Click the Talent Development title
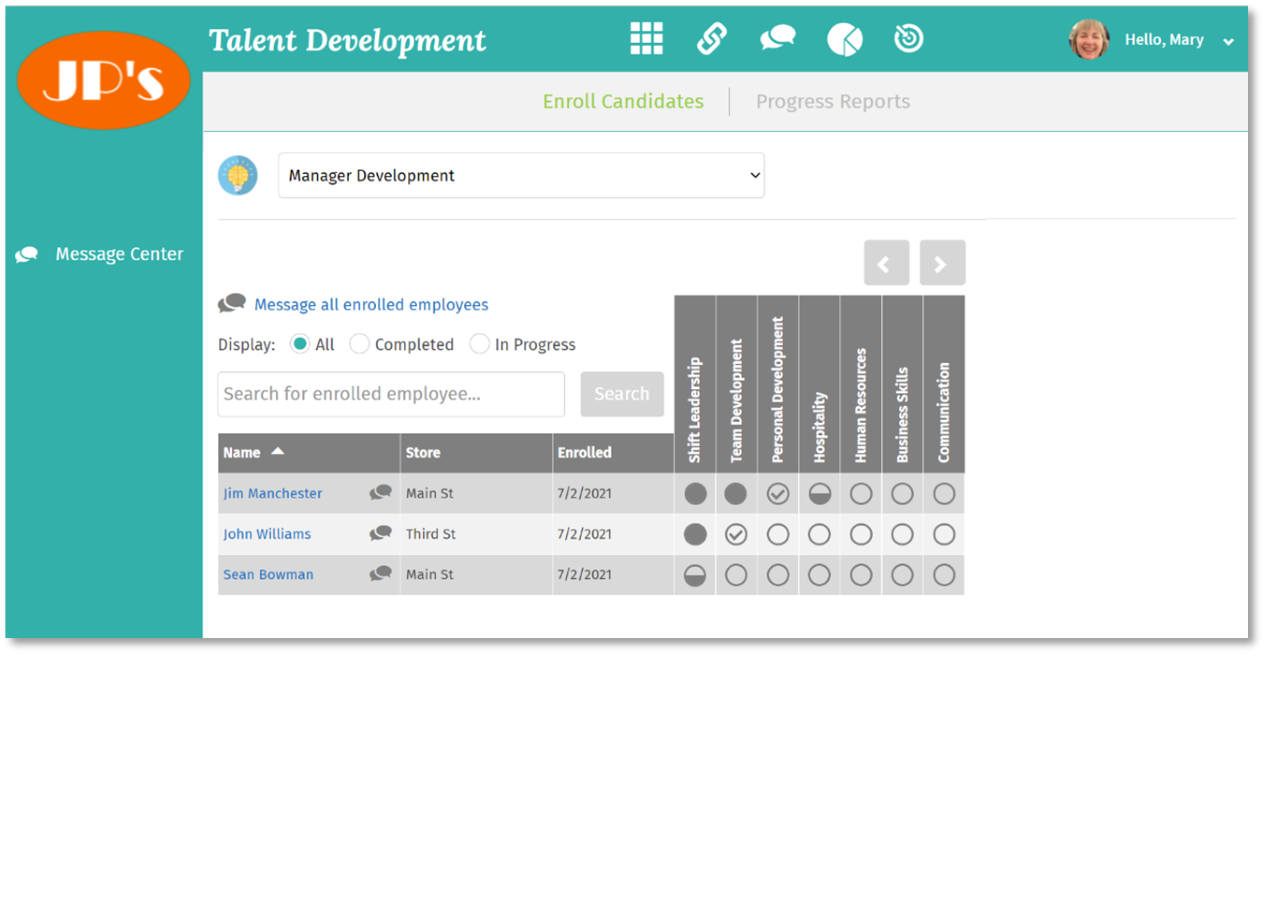 point(347,41)
